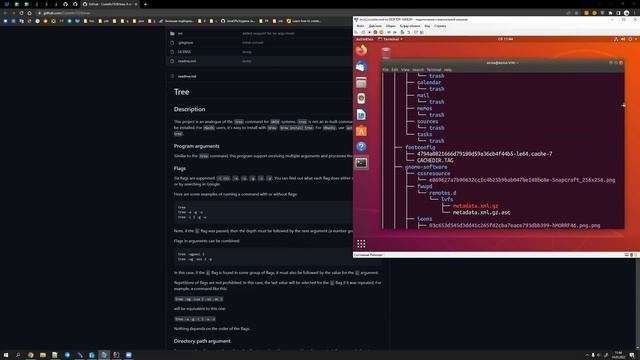
Task: Open Trash icon on Ubuntu desktop
Action: click(x=386, y=53)
